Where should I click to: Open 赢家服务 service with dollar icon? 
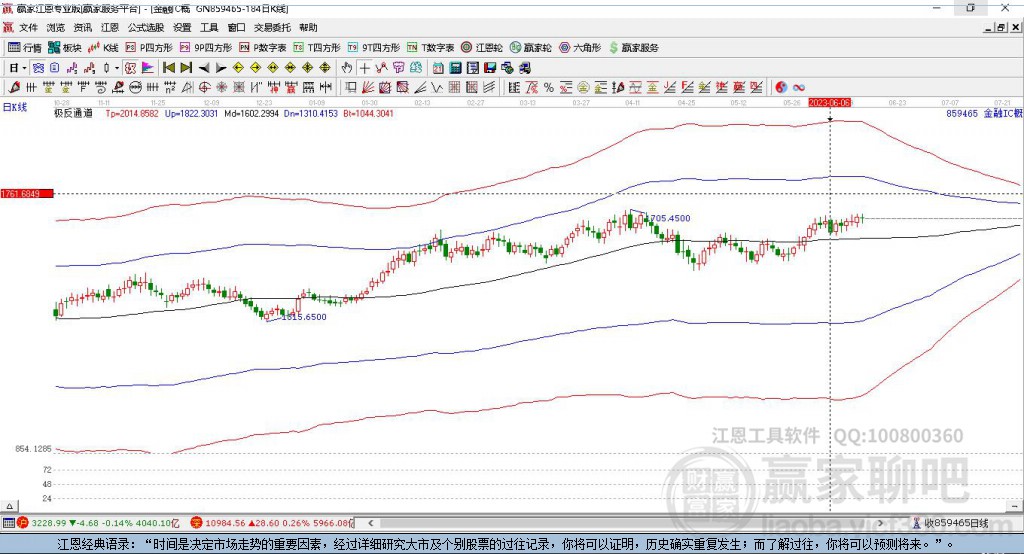coord(633,48)
